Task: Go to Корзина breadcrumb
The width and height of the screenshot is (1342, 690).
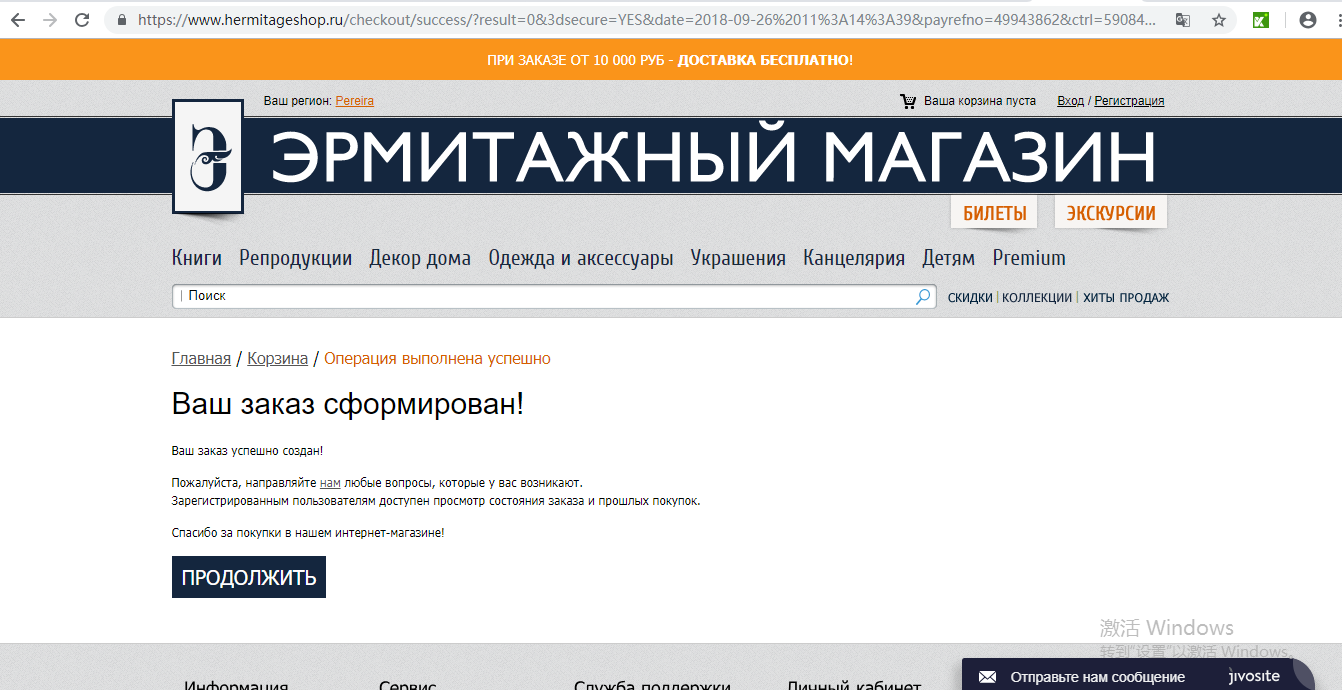Action: point(278,358)
